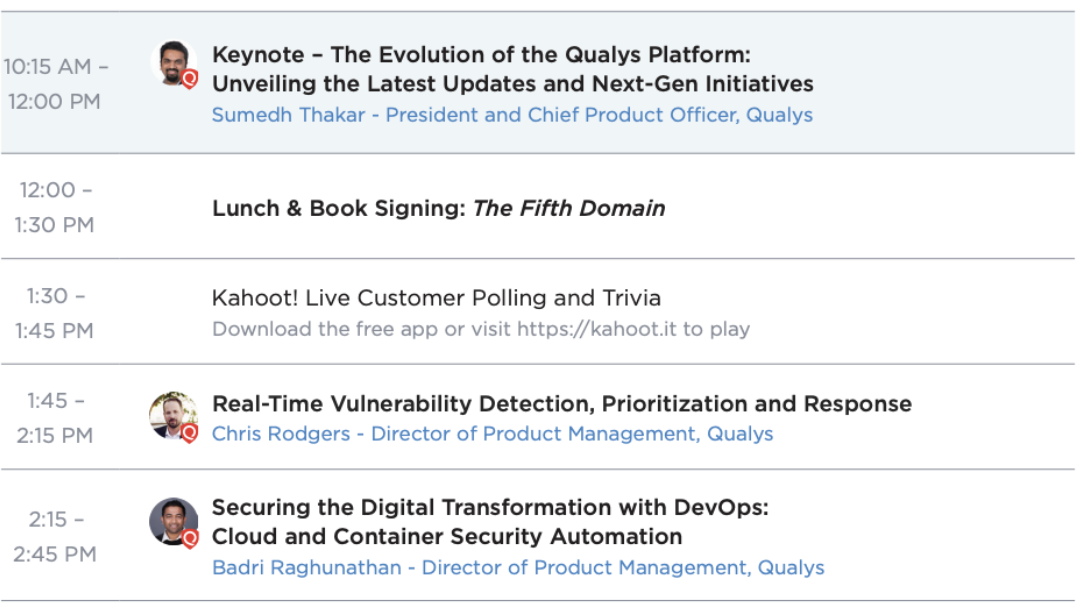Click Sumedh Thakar's speaker photo

coord(173,63)
